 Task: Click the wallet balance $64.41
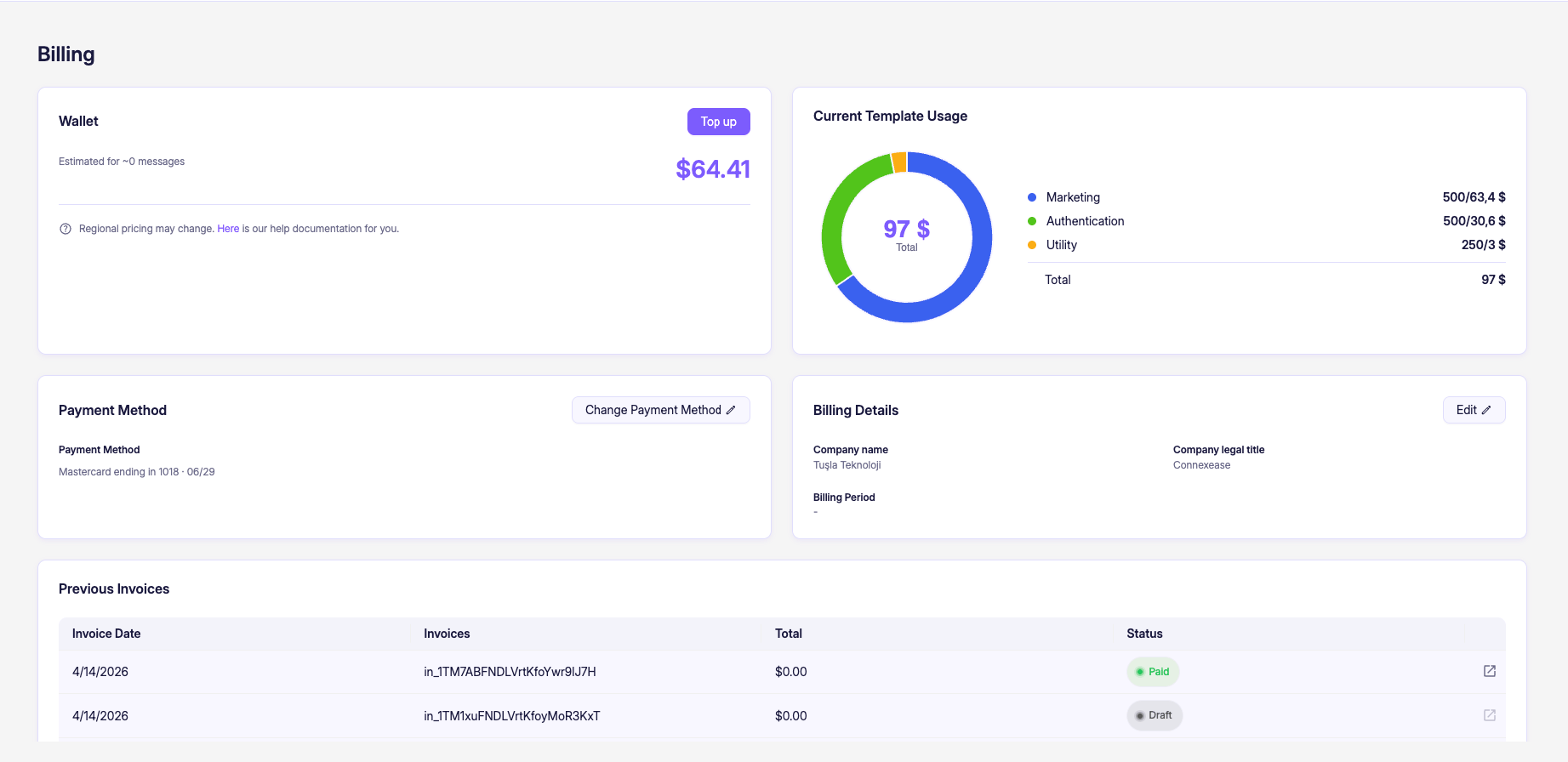tap(713, 169)
